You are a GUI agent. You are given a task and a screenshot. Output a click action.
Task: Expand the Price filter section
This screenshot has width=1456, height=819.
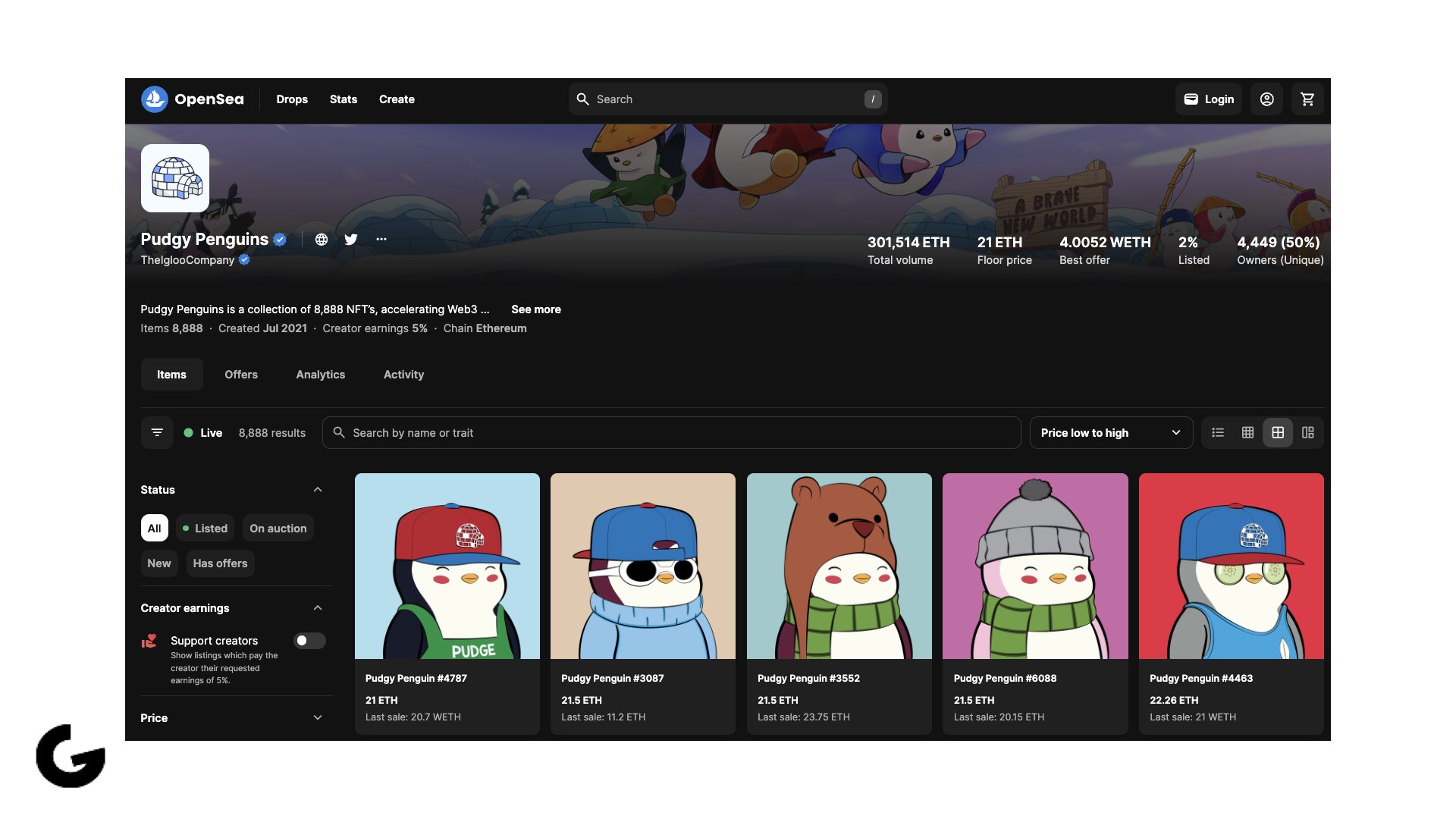click(x=318, y=718)
